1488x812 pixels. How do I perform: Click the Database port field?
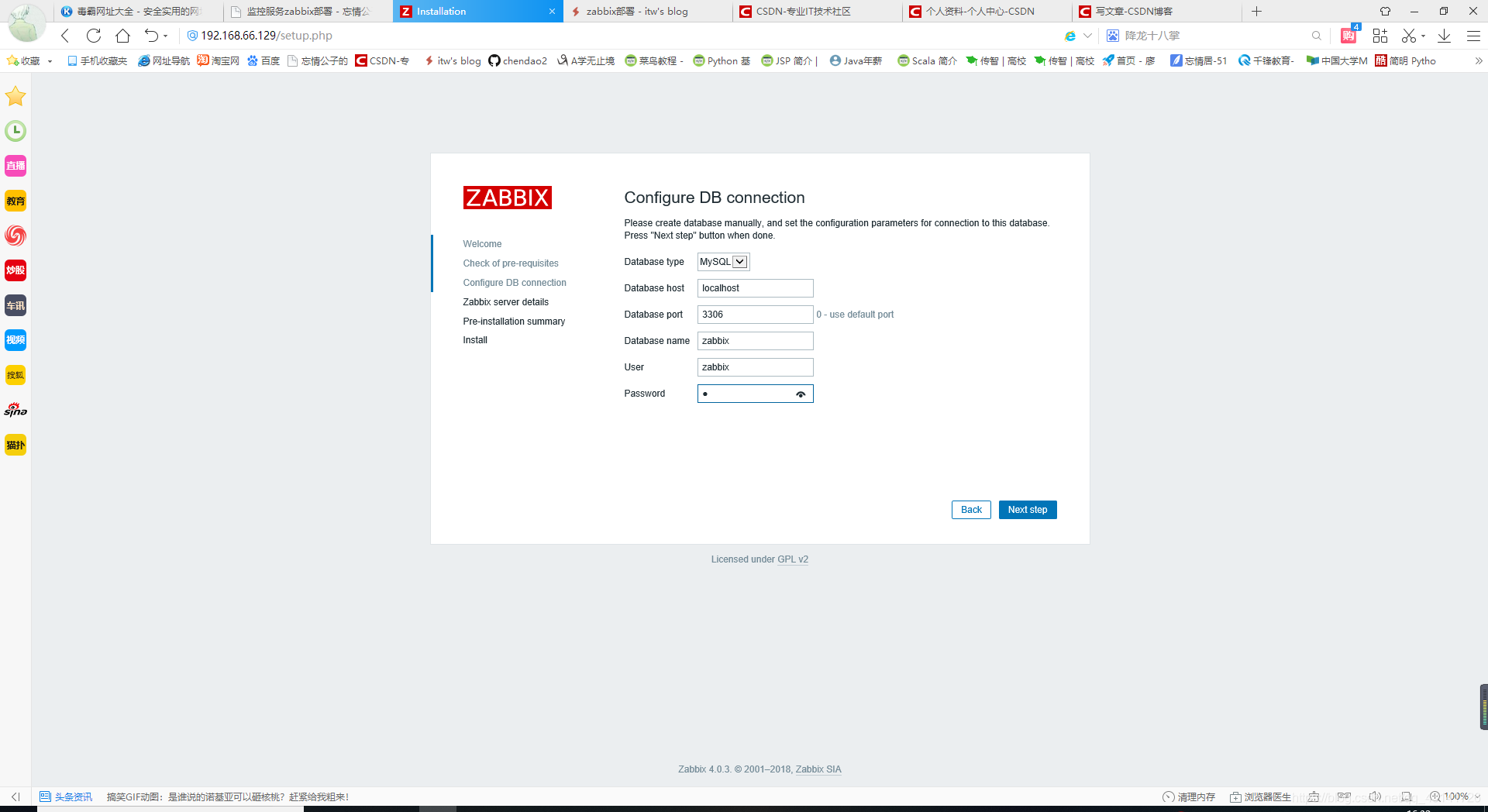[755, 315]
